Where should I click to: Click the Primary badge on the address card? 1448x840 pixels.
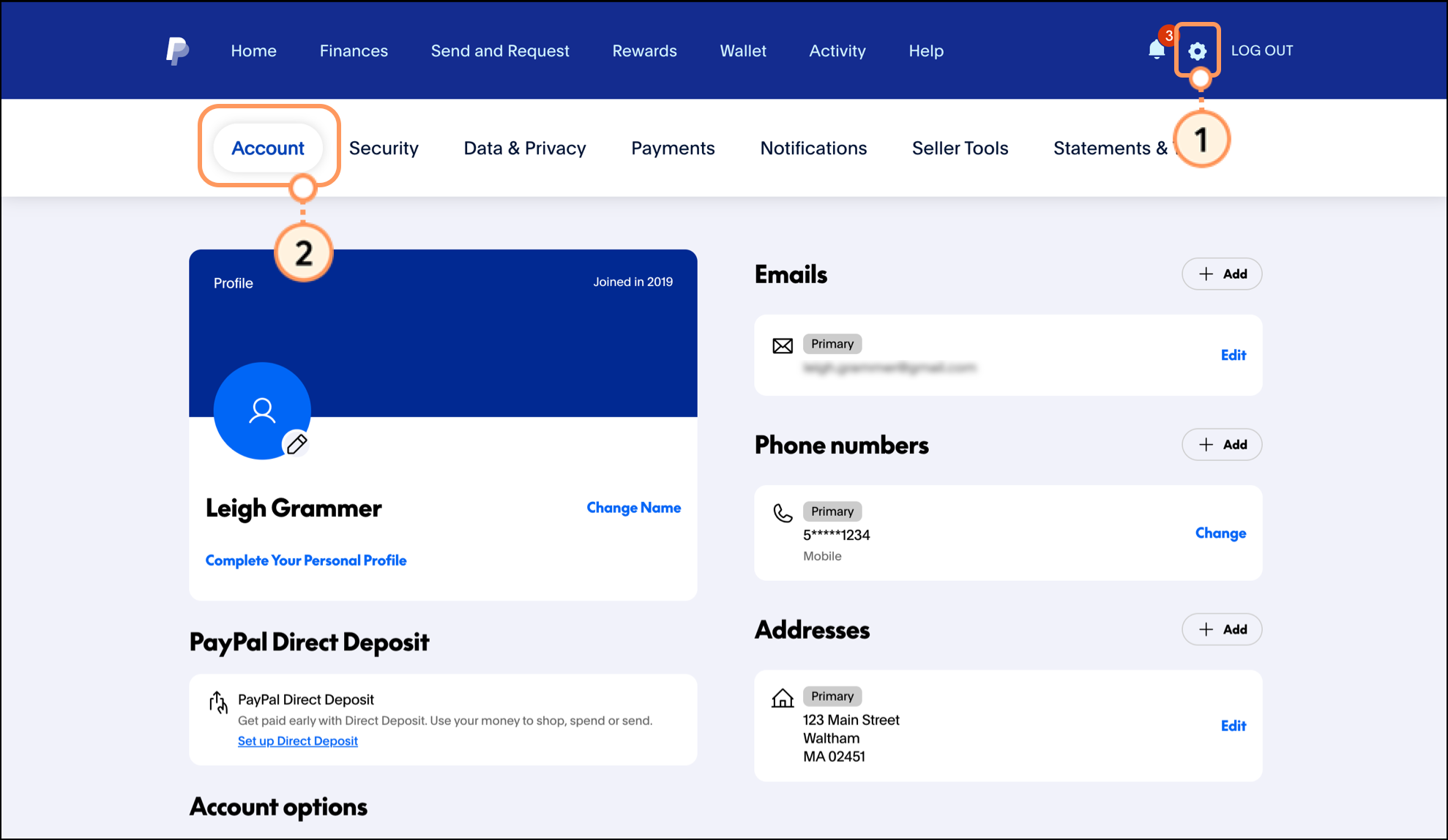(x=832, y=696)
